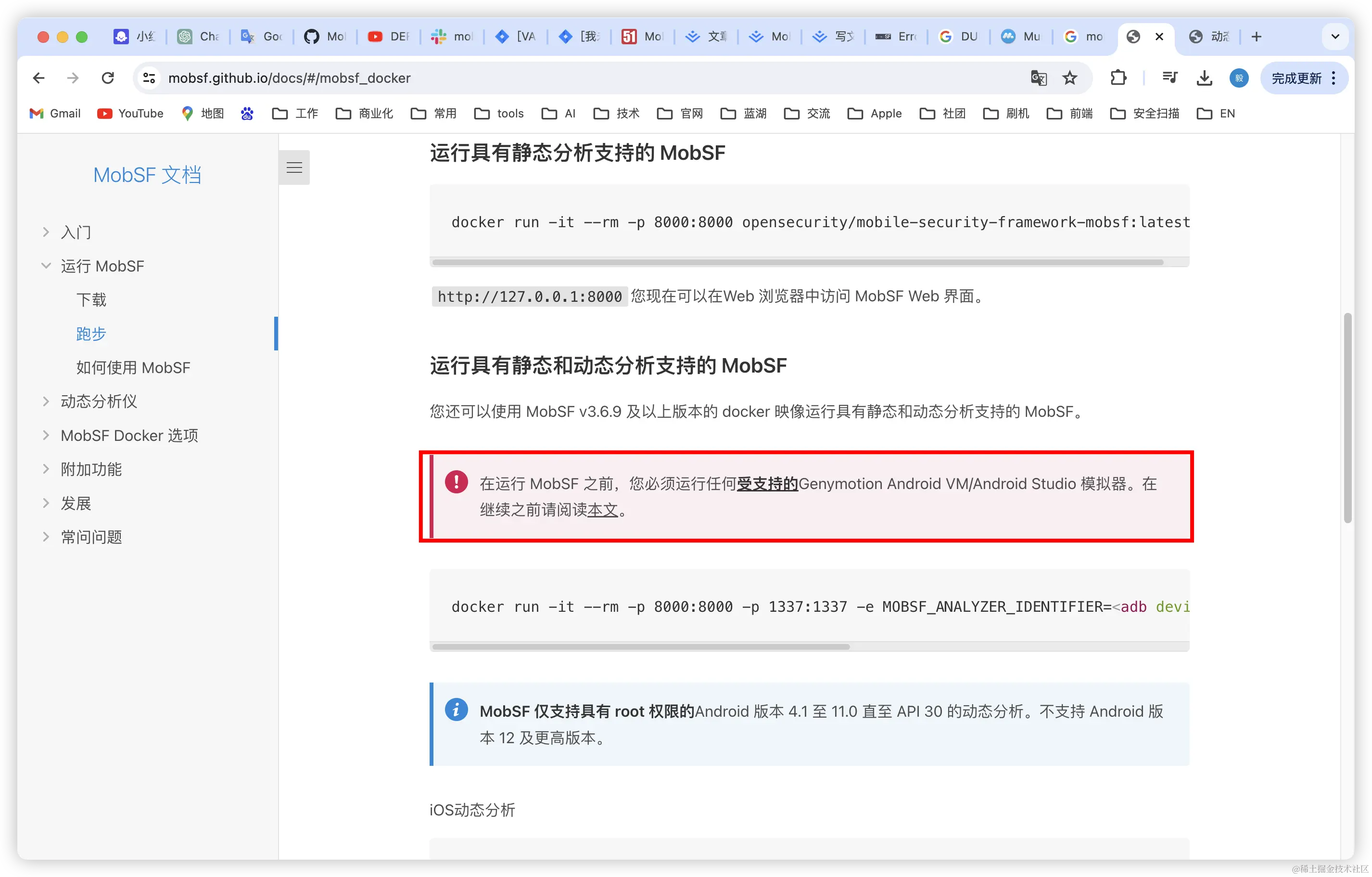This screenshot has height=877, width=1372.
Task: Click the 完成更新 button
Action: (1296, 78)
